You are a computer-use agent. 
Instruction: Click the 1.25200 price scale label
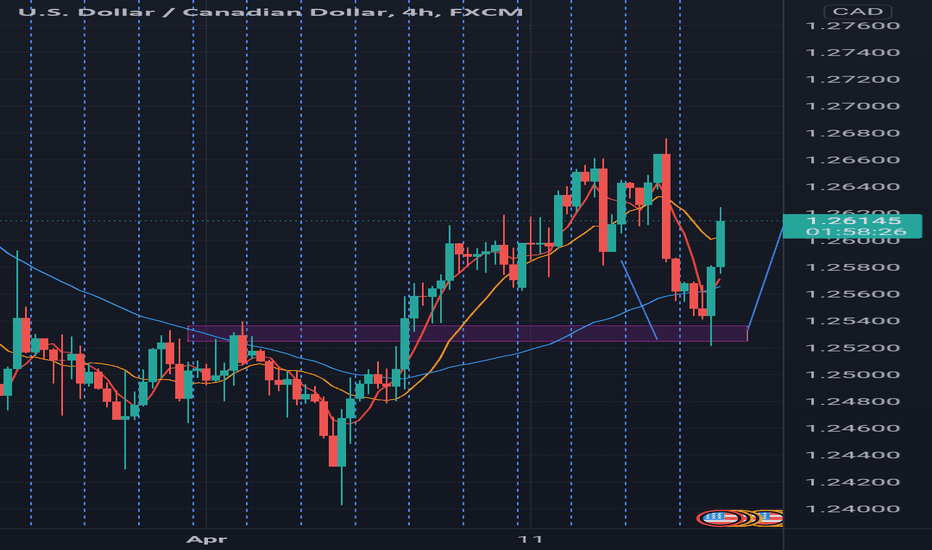(852, 348)
